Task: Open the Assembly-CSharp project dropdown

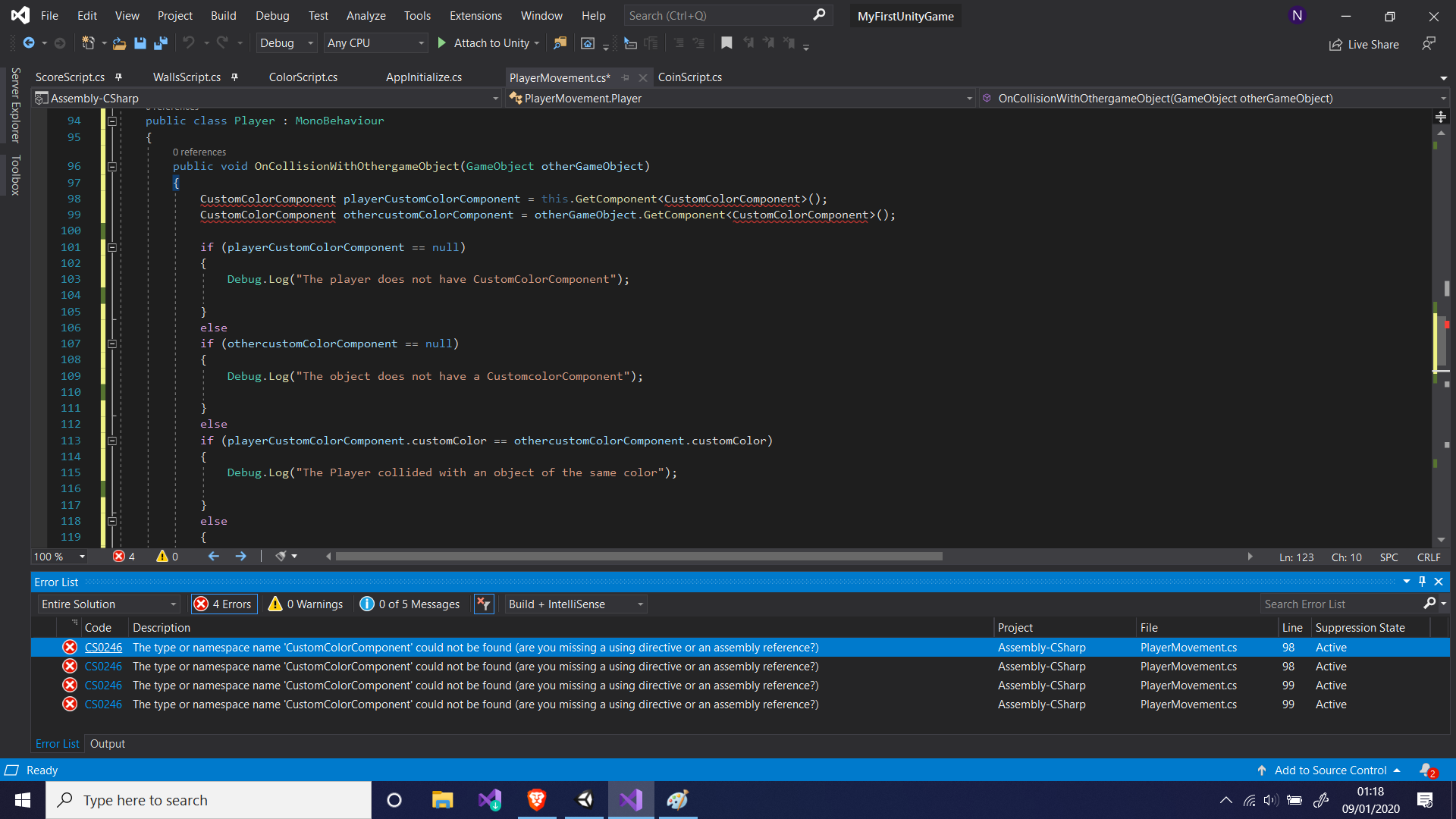Action: (267, 99)
